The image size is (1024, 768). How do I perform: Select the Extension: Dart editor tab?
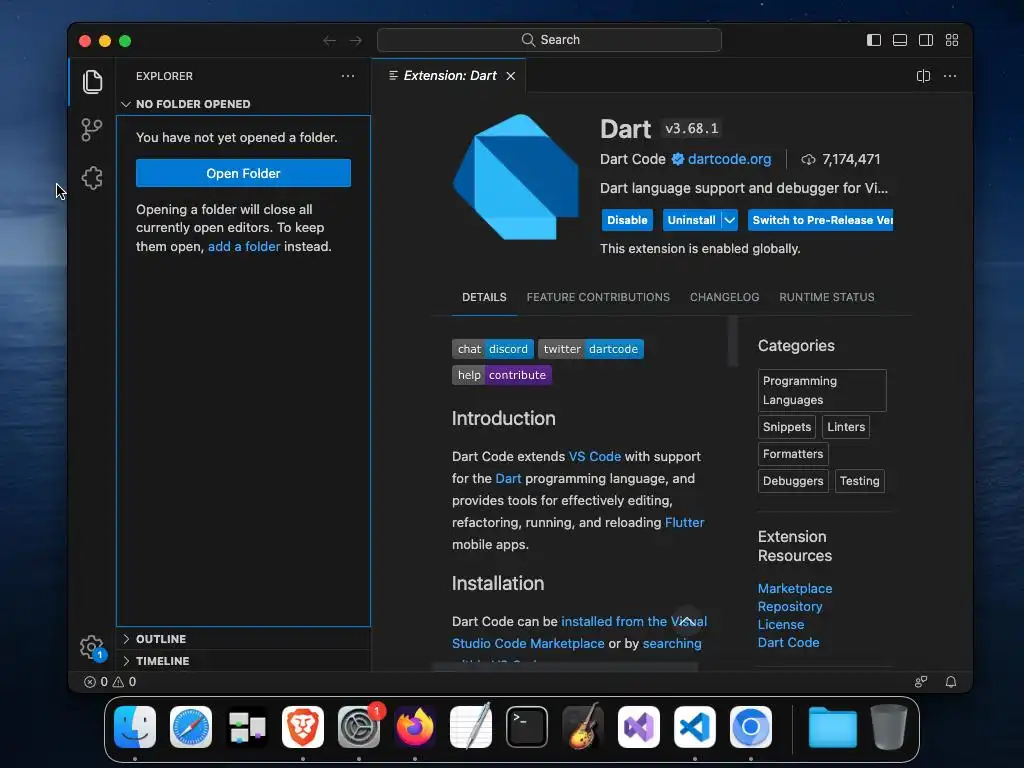coord(449,76)
